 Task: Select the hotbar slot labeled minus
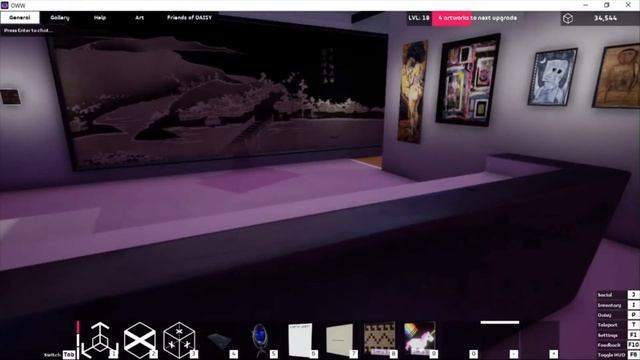(x=500, y=340)
